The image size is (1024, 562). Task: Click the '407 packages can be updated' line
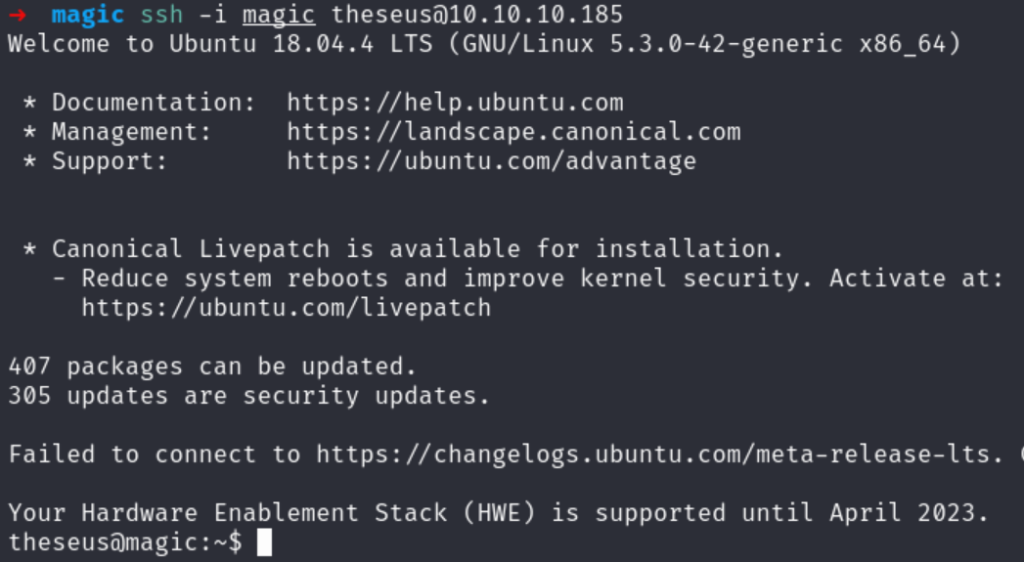click(x=212, y=366)
